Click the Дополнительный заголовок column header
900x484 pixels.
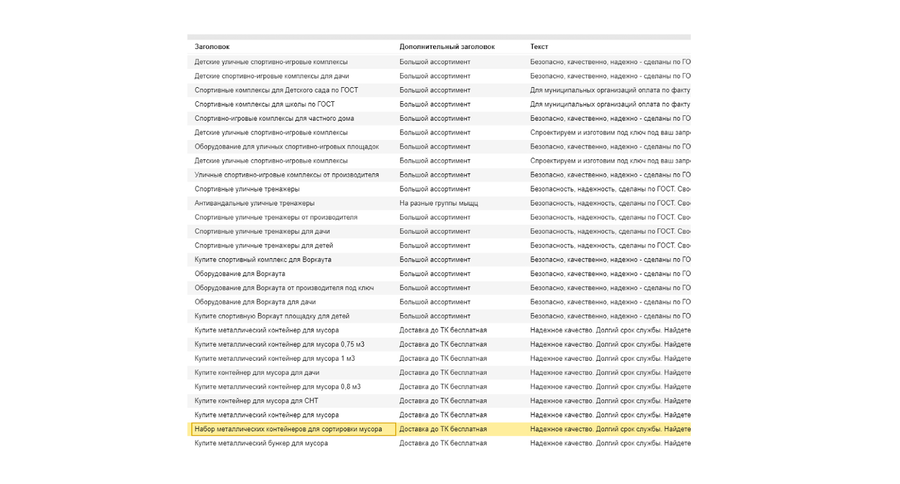tap(447, 47)
